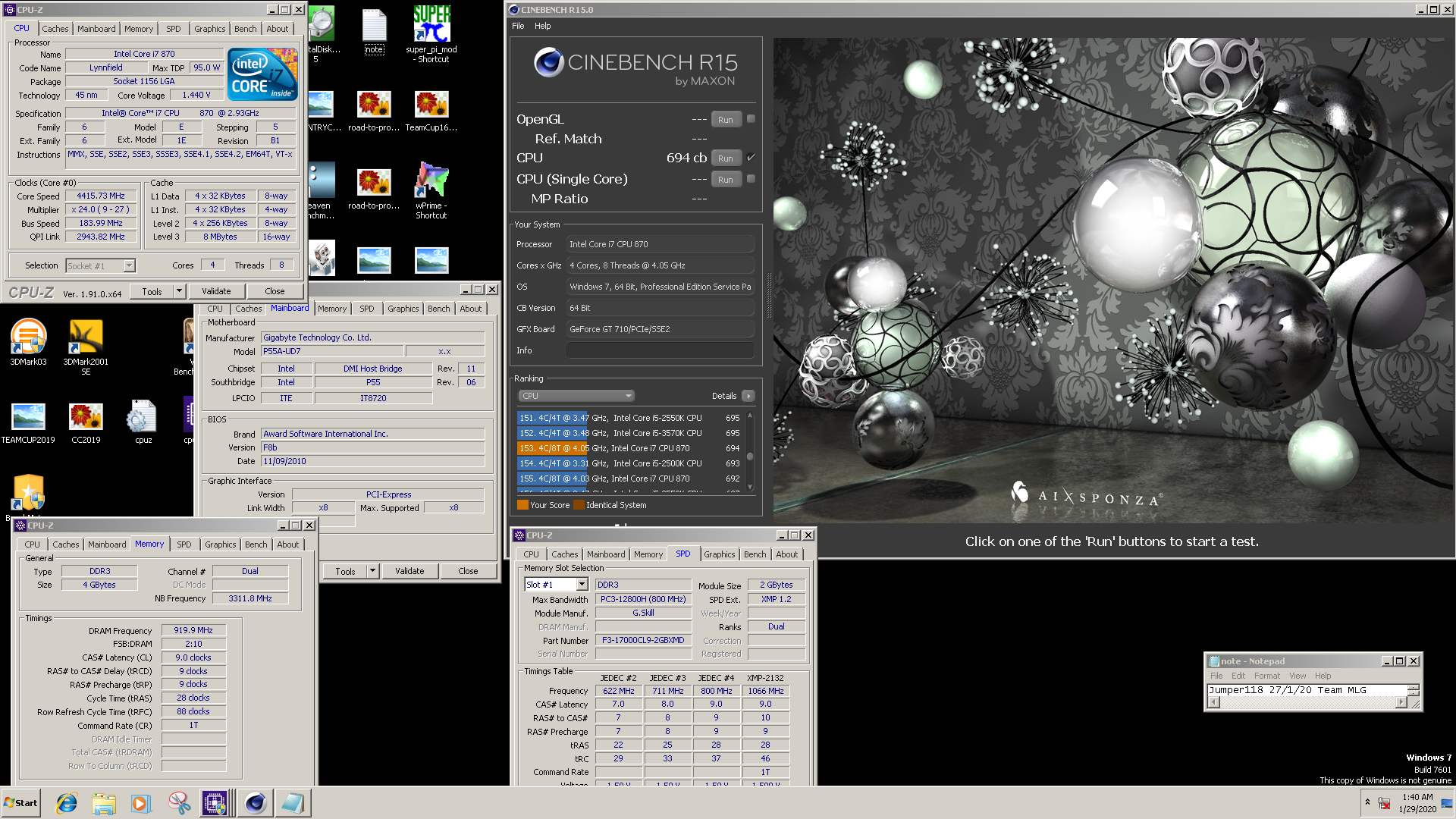The height and width of the screenshot is (819, 1456).
Task: Launch the Snipping Tool scissors icon
Action: point(179,803)
